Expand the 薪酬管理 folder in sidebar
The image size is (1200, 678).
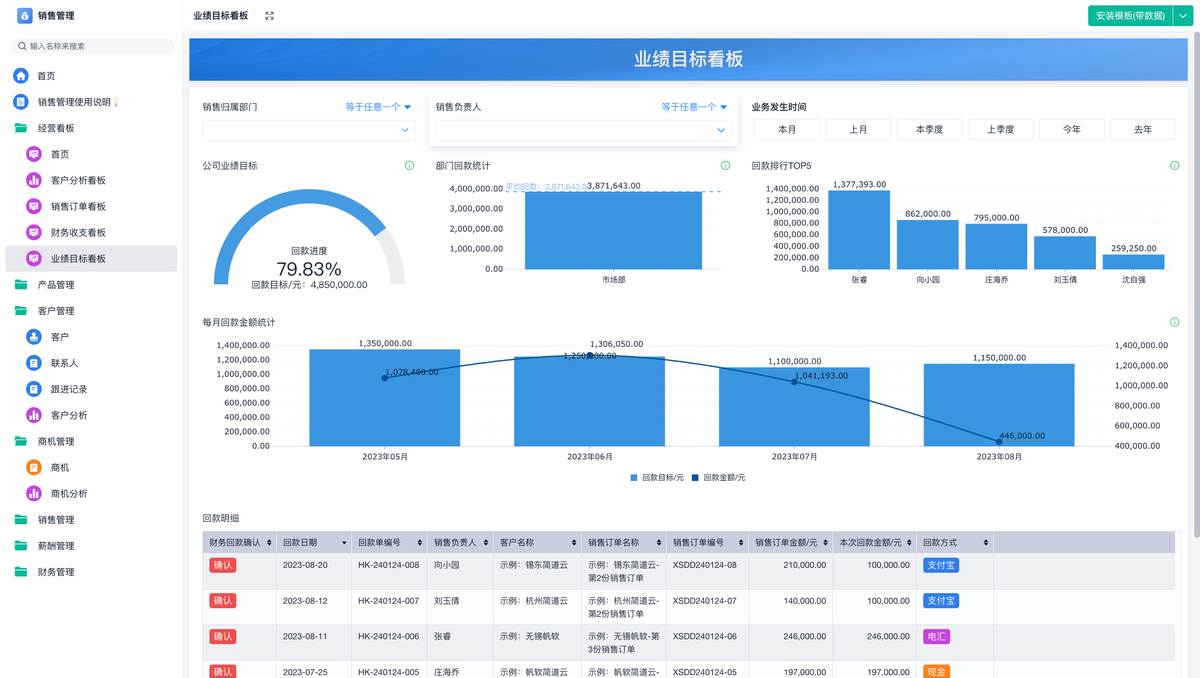tap(56, 546)
